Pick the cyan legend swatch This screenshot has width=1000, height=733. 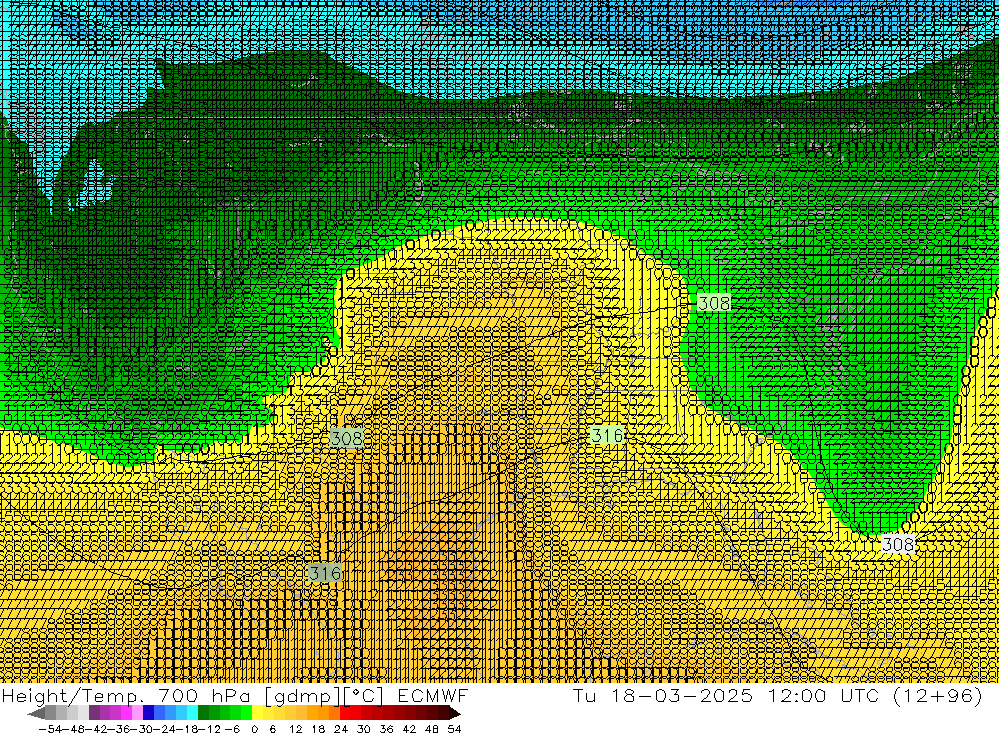click(193, 714)
